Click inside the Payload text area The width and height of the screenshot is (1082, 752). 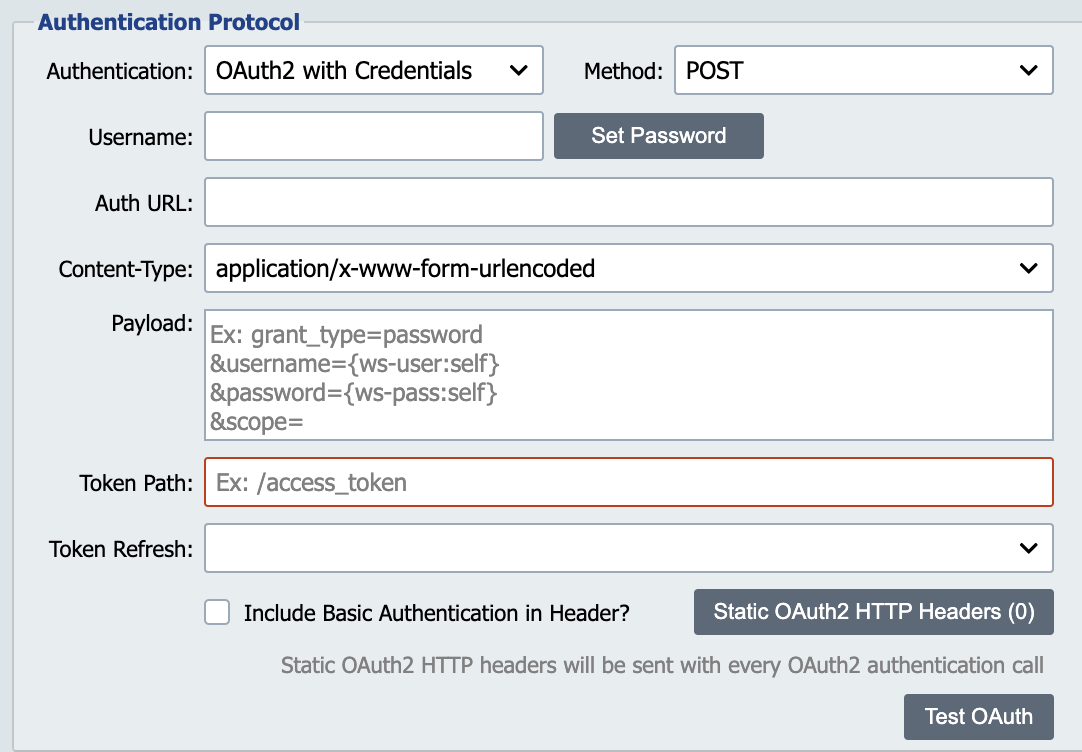tap(628, 375)
